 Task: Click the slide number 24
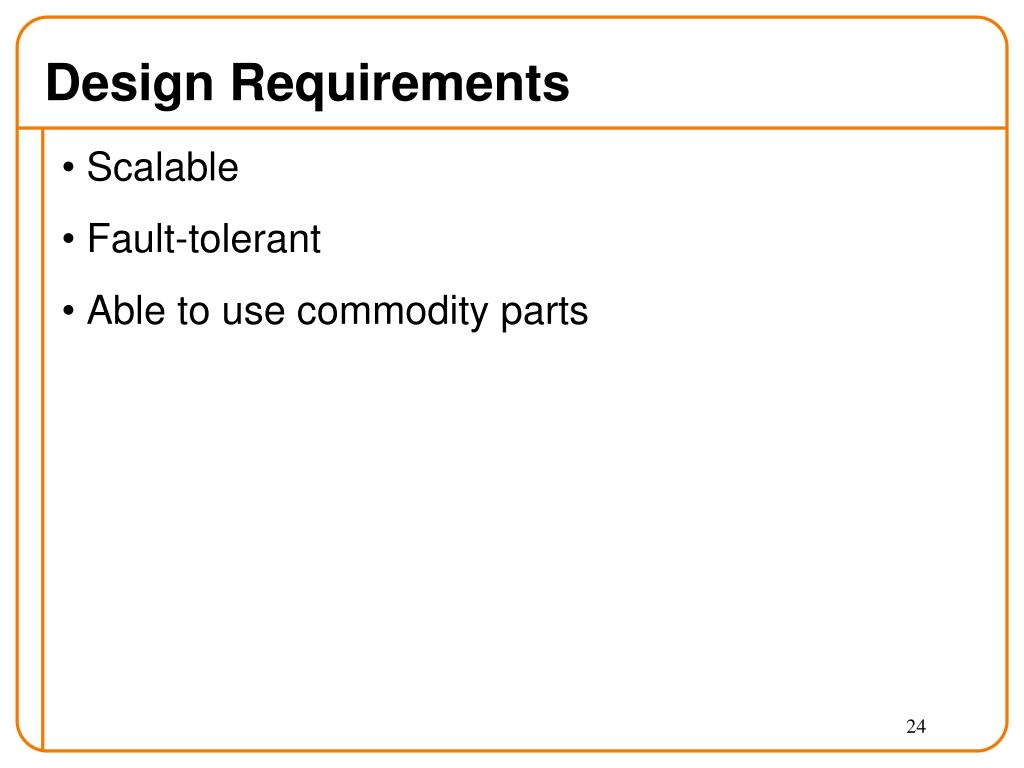pyautogui.click(x=916, y=726)
